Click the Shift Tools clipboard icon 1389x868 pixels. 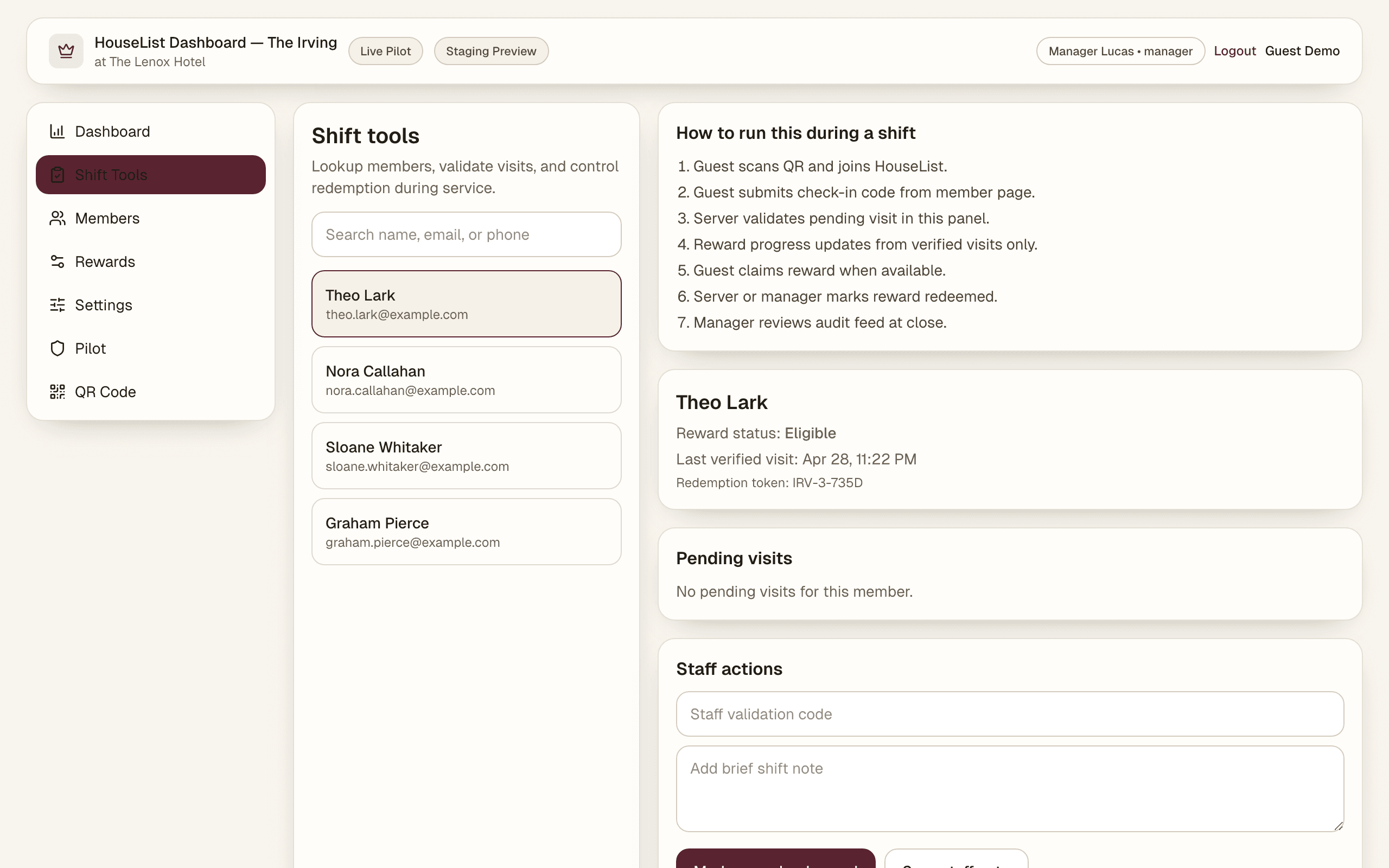pos(58,175)
